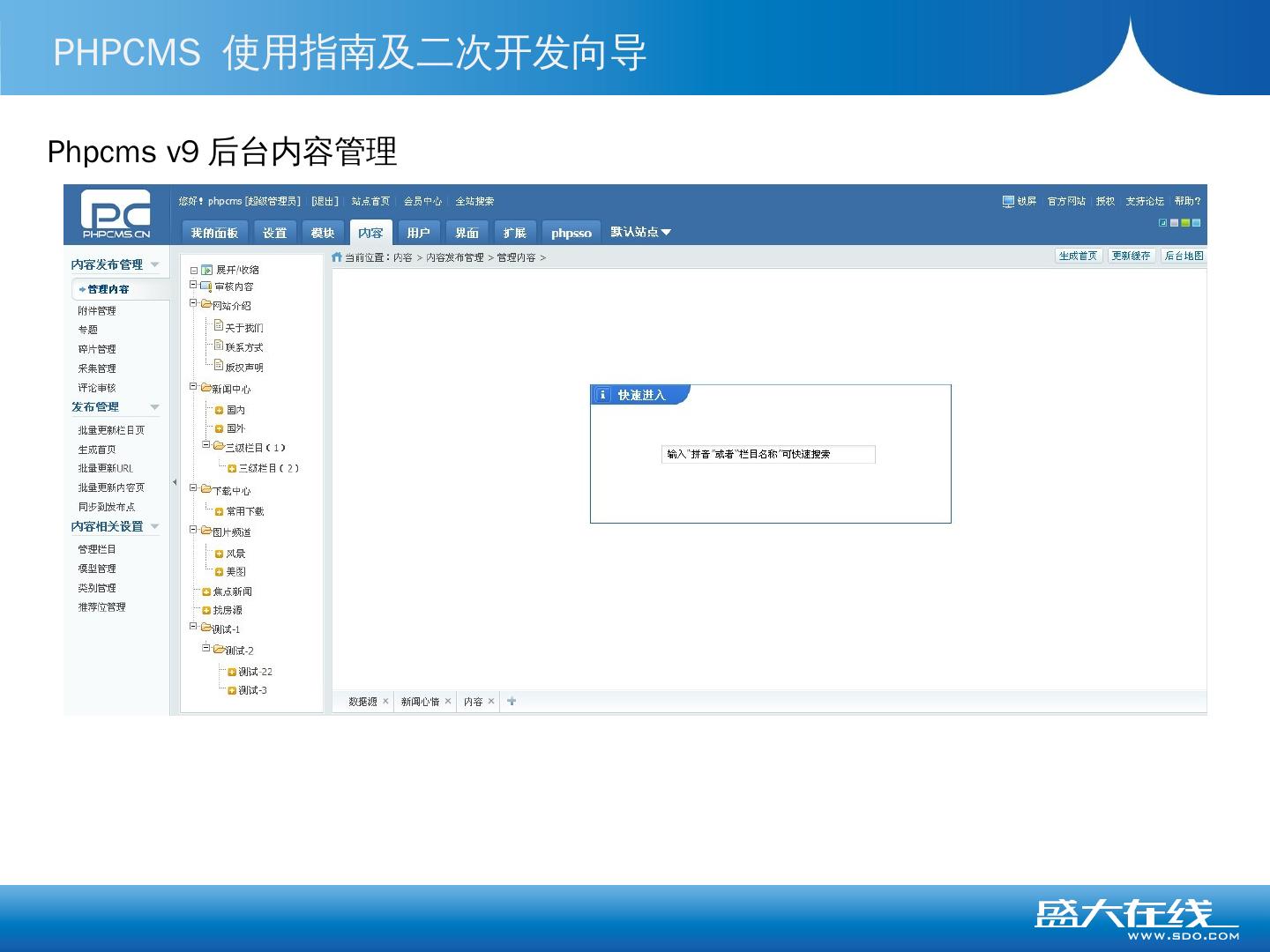
Task: Close the 数据源 bottom tab
Action: click(385, 702)
